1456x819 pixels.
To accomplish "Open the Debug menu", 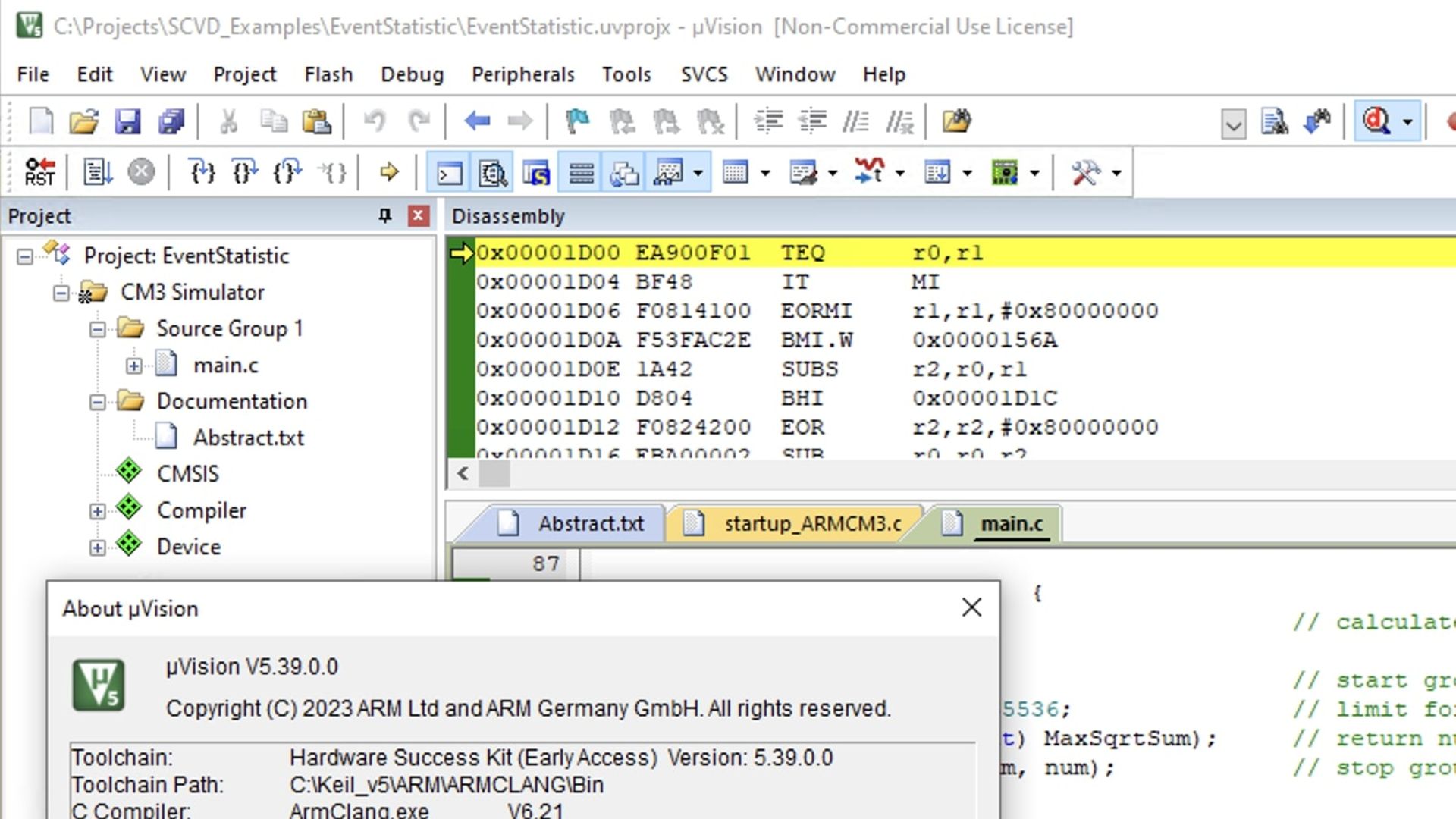I will tap(412, 73).
